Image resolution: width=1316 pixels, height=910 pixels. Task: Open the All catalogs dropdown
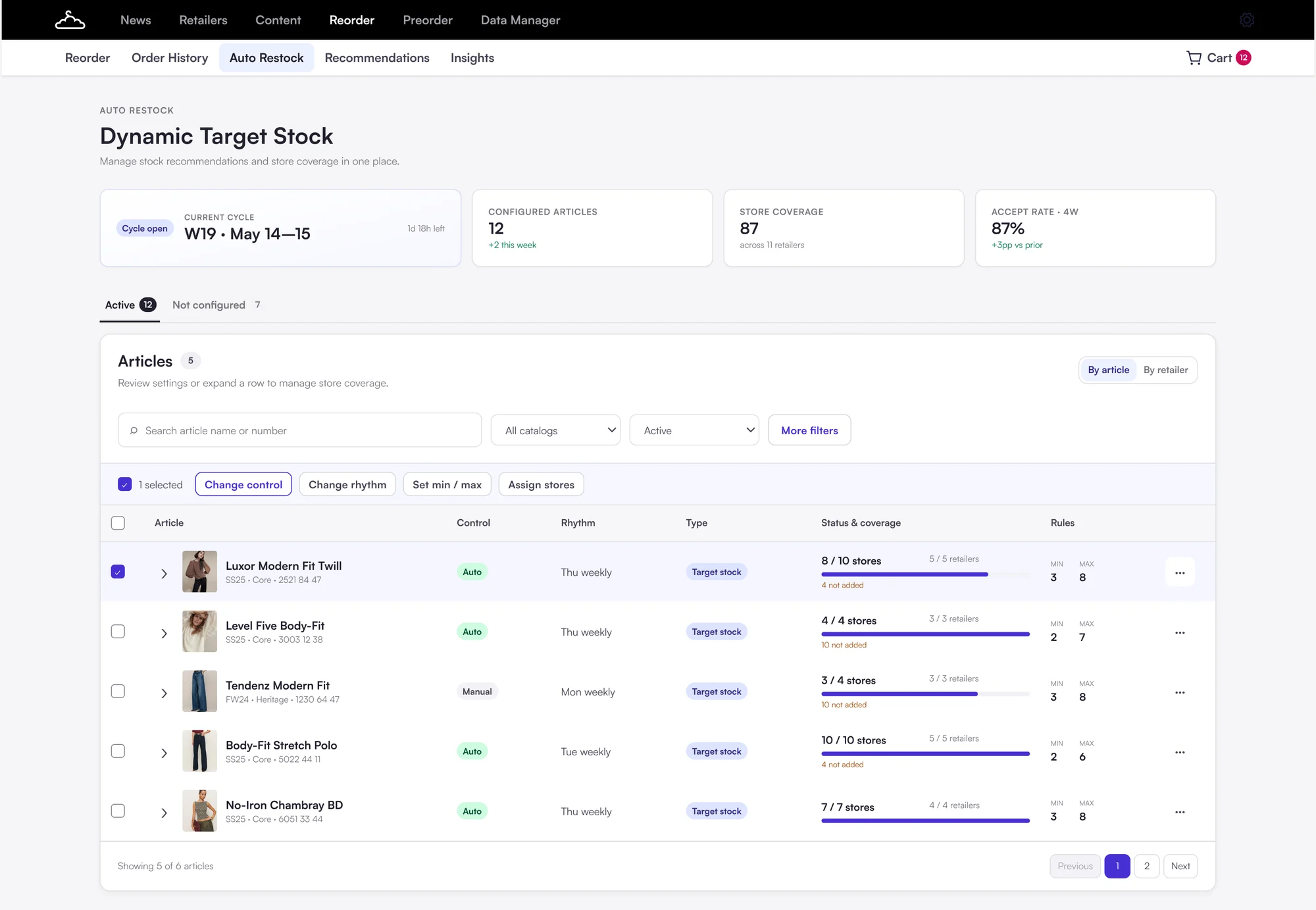[x=555, y=430]
